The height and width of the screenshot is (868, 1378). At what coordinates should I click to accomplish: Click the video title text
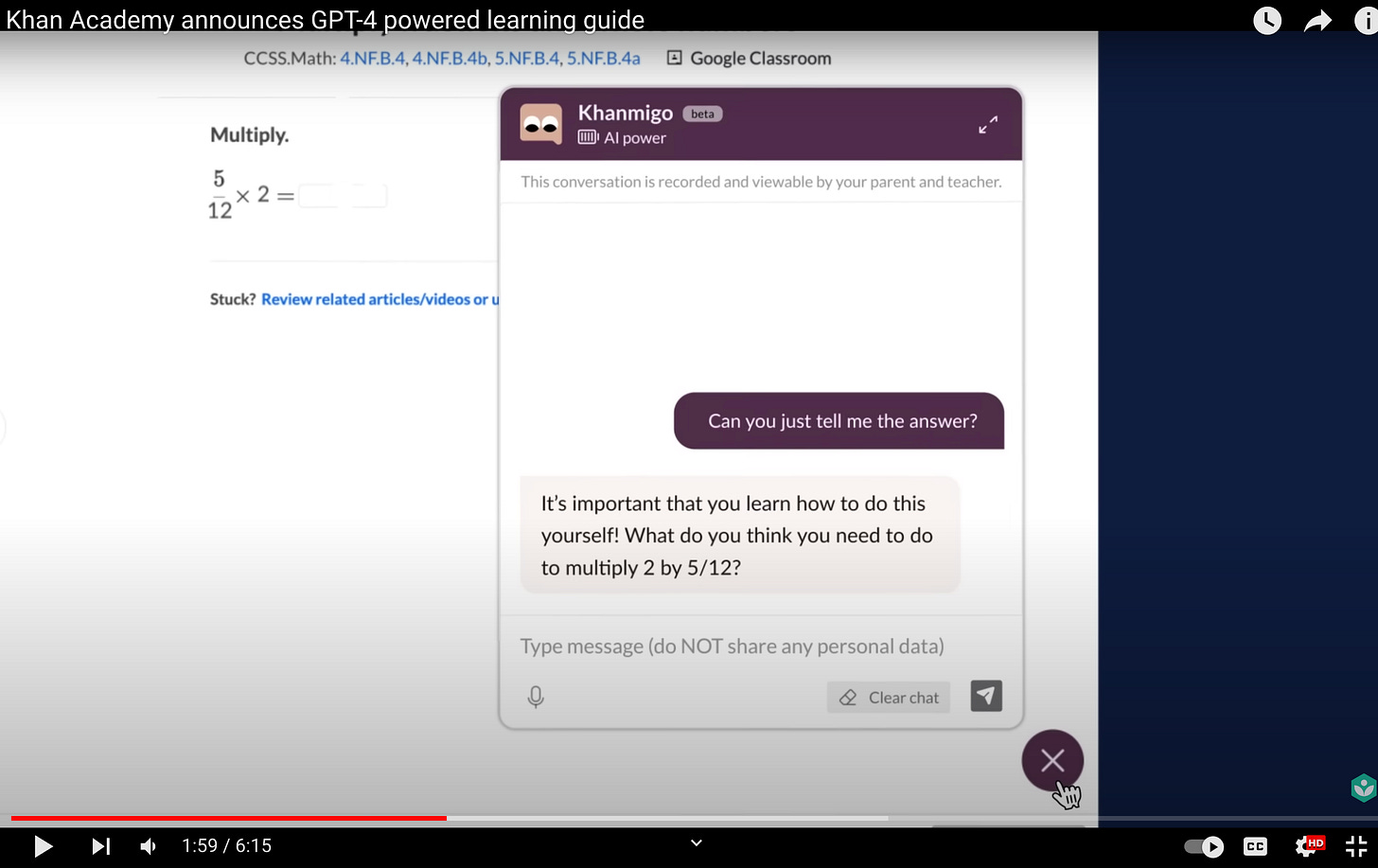[x=325, y=19]
